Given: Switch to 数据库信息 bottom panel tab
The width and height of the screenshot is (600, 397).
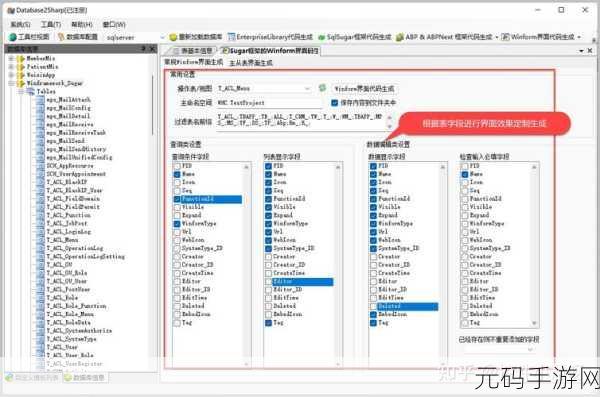Looking at the screenshot, I should coord(85,377).
